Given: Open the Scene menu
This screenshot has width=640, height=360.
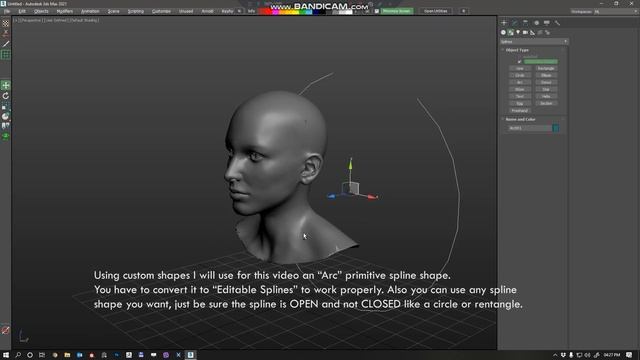Looking at the screenshot, I should click(113, 11).
